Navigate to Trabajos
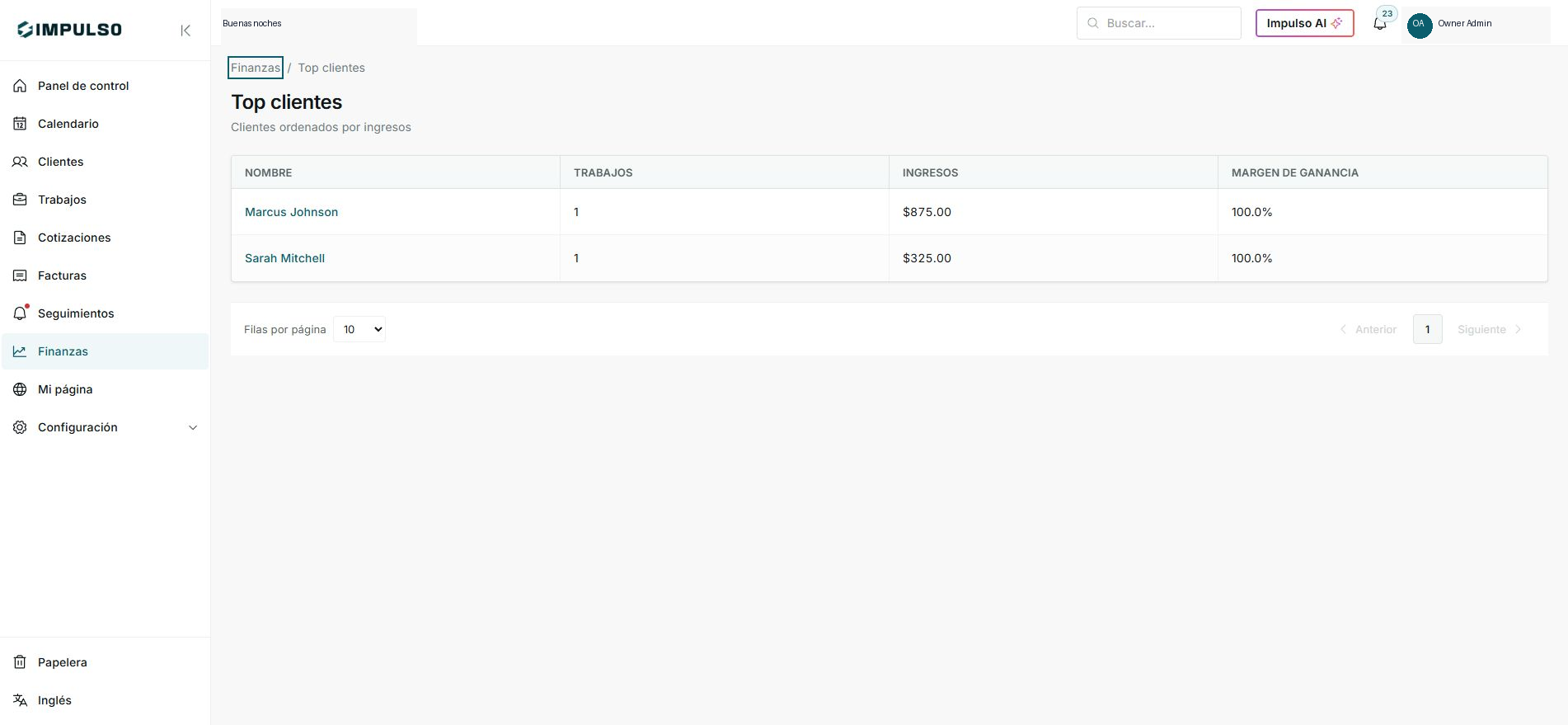 (105, 200)
